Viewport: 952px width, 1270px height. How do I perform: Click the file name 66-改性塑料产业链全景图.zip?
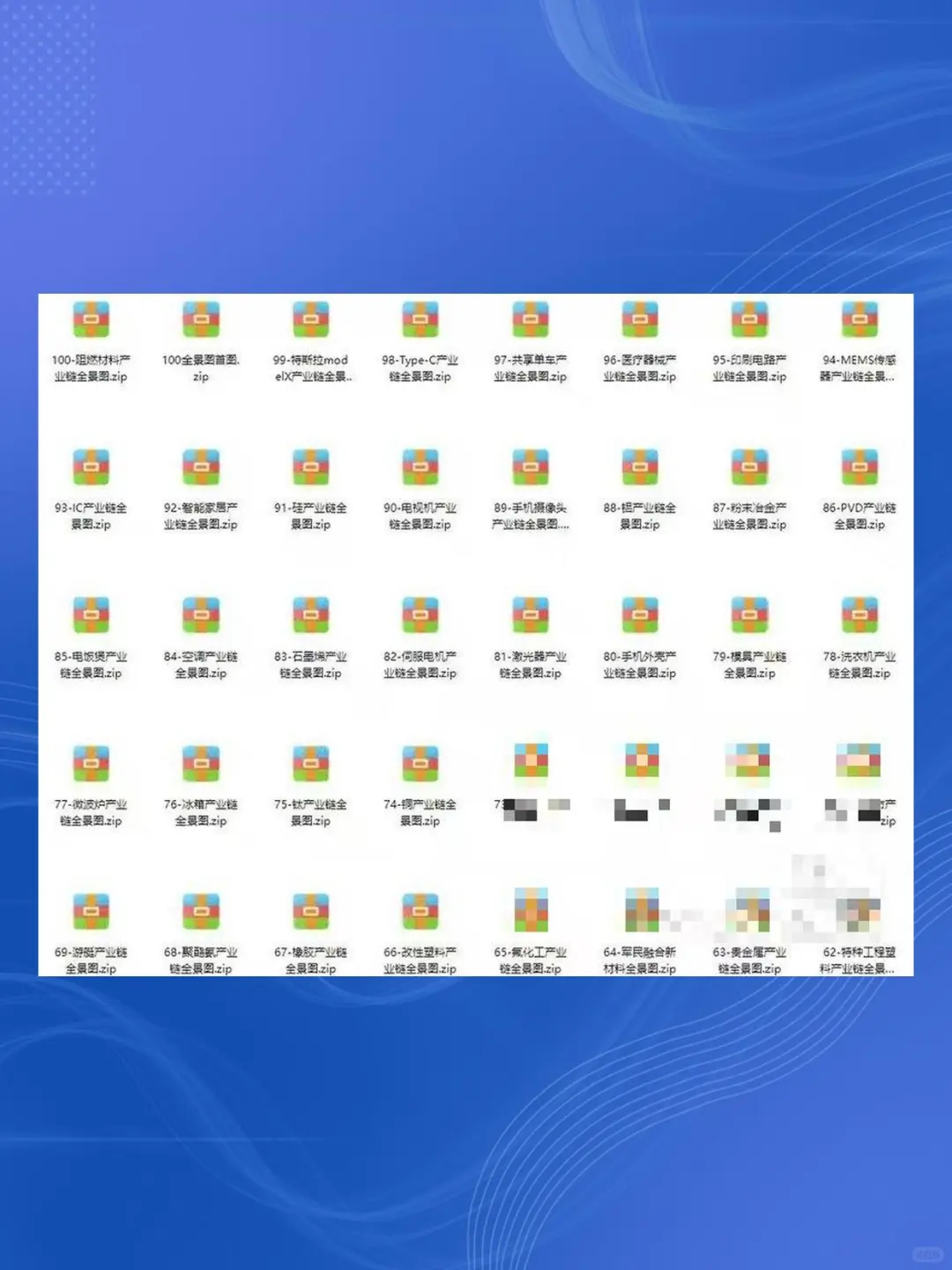[420, 960]
